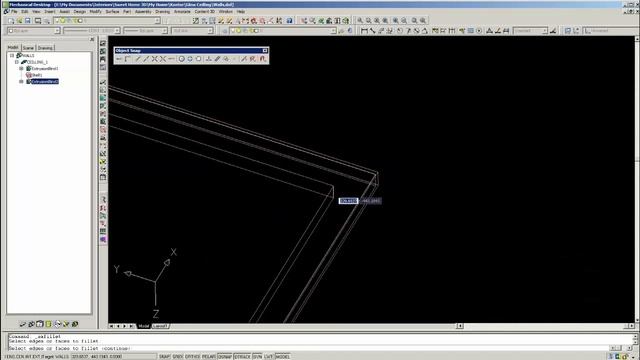
Task: Open the File menu
Action: click(x=14, y=12)
